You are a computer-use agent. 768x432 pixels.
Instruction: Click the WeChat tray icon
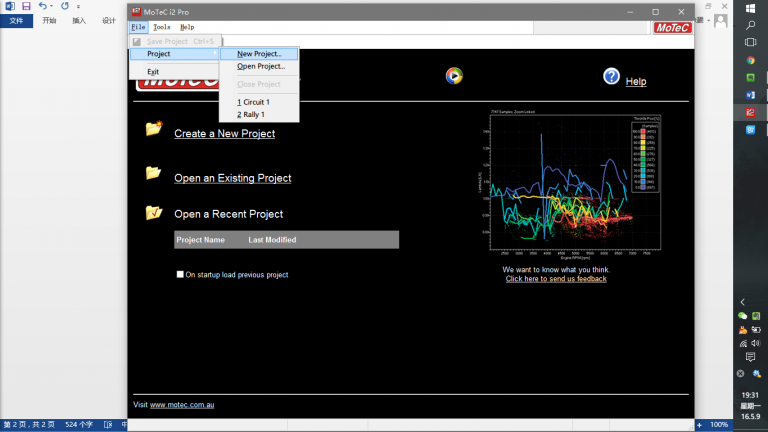(743, 316)
